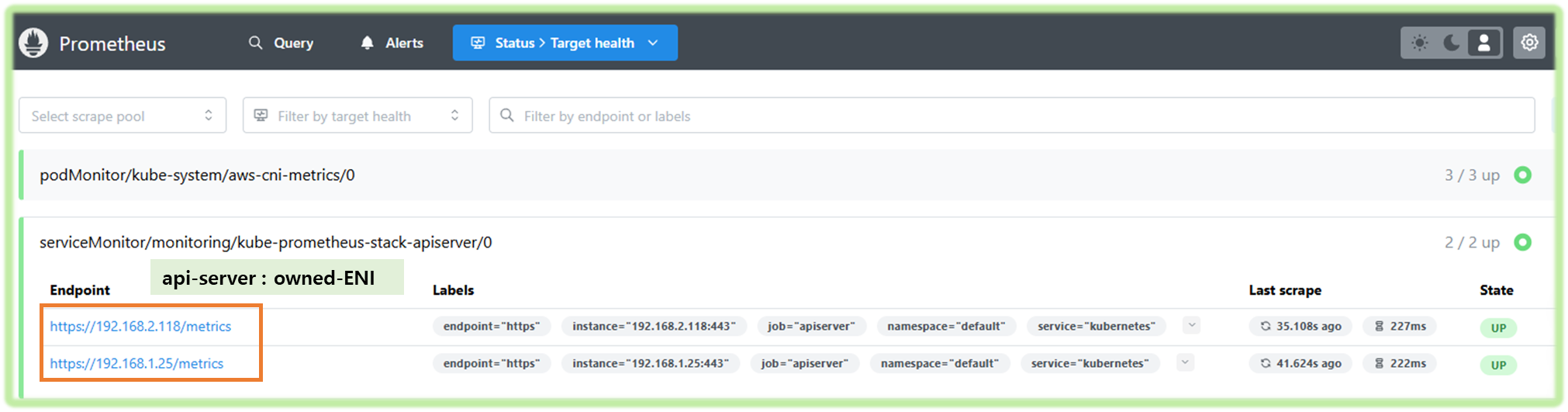Click the Prometheus flame logo

[x=33, y=43]
